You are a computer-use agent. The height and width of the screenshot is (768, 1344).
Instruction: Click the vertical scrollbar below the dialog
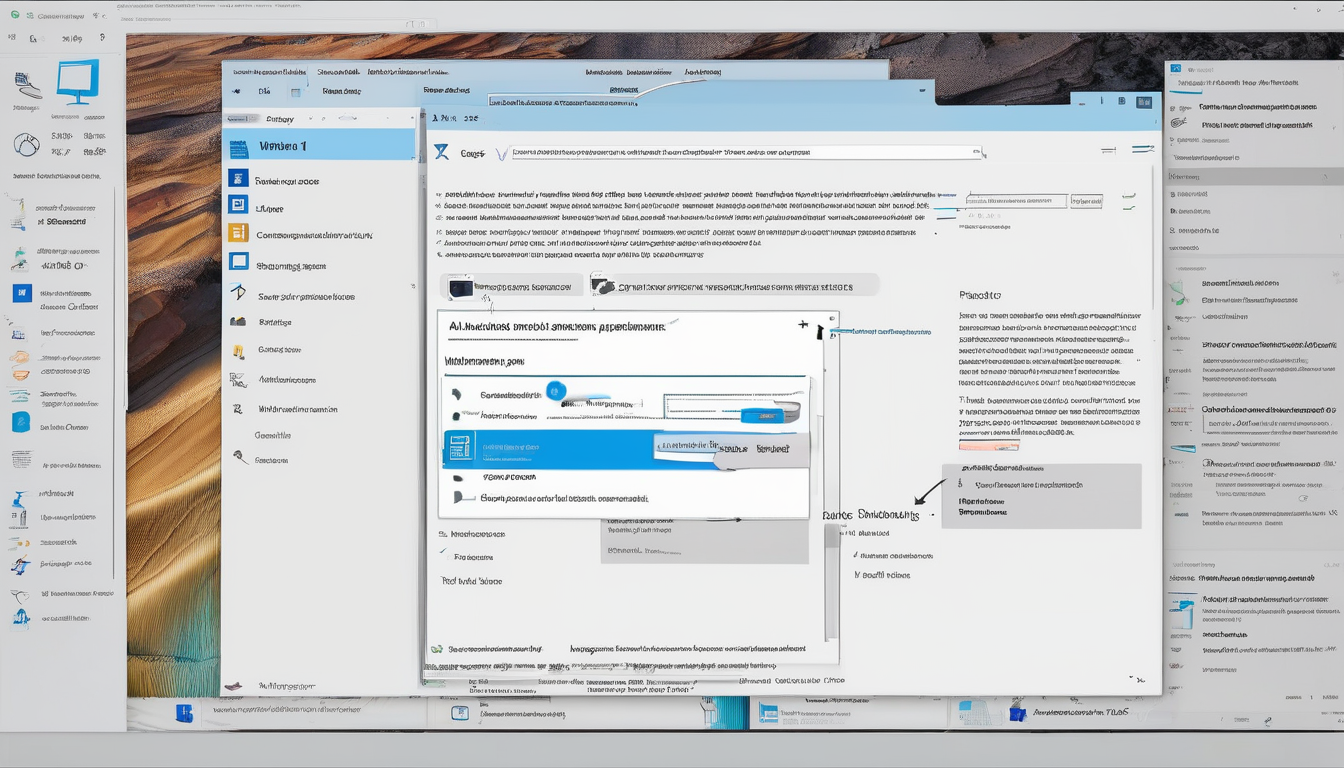pos(830,580)
